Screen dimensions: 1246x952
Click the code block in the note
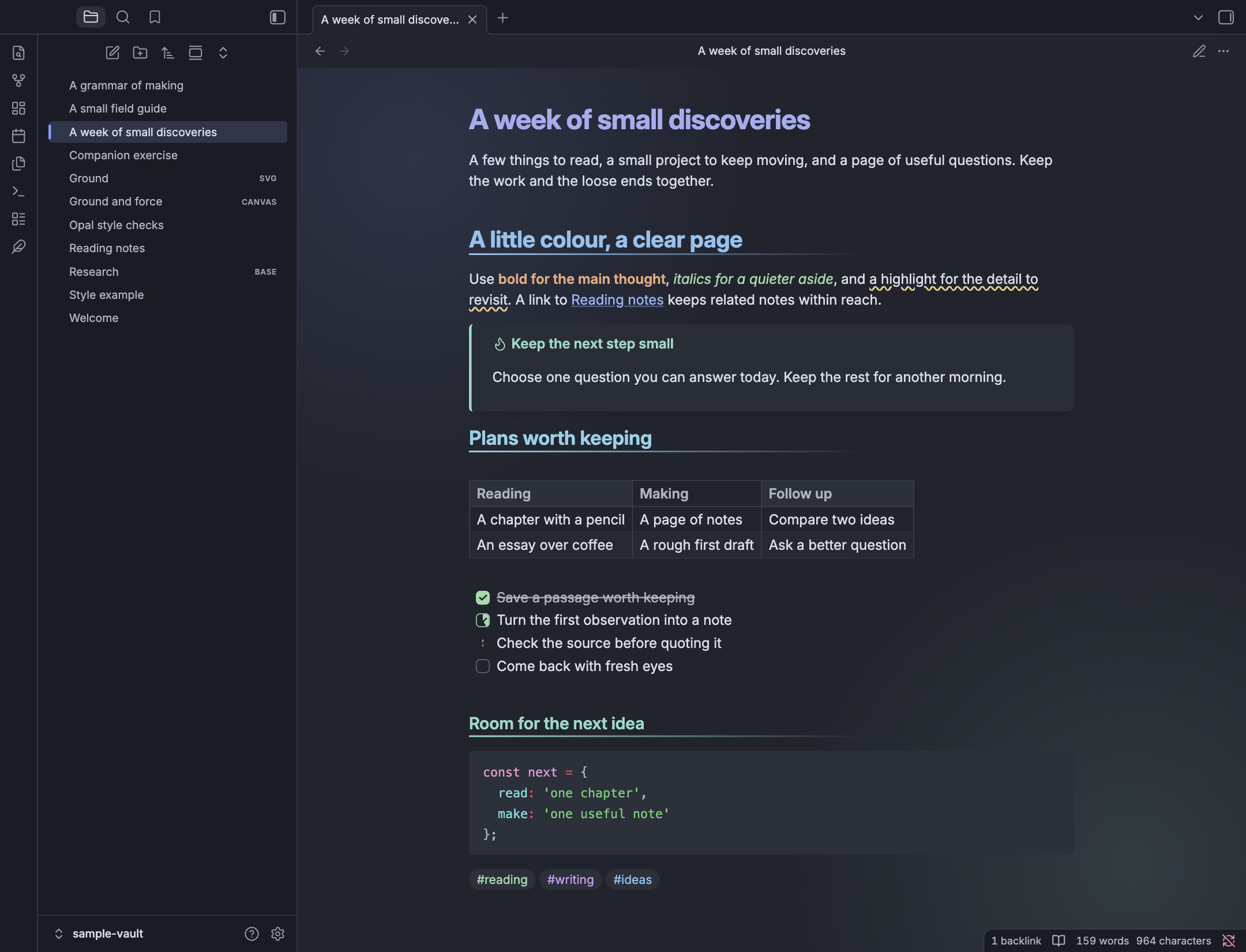click(771, 803)
